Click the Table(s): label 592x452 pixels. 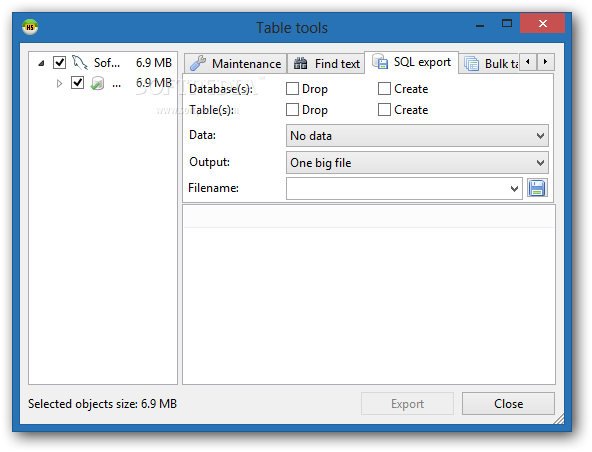click(211, 110)
